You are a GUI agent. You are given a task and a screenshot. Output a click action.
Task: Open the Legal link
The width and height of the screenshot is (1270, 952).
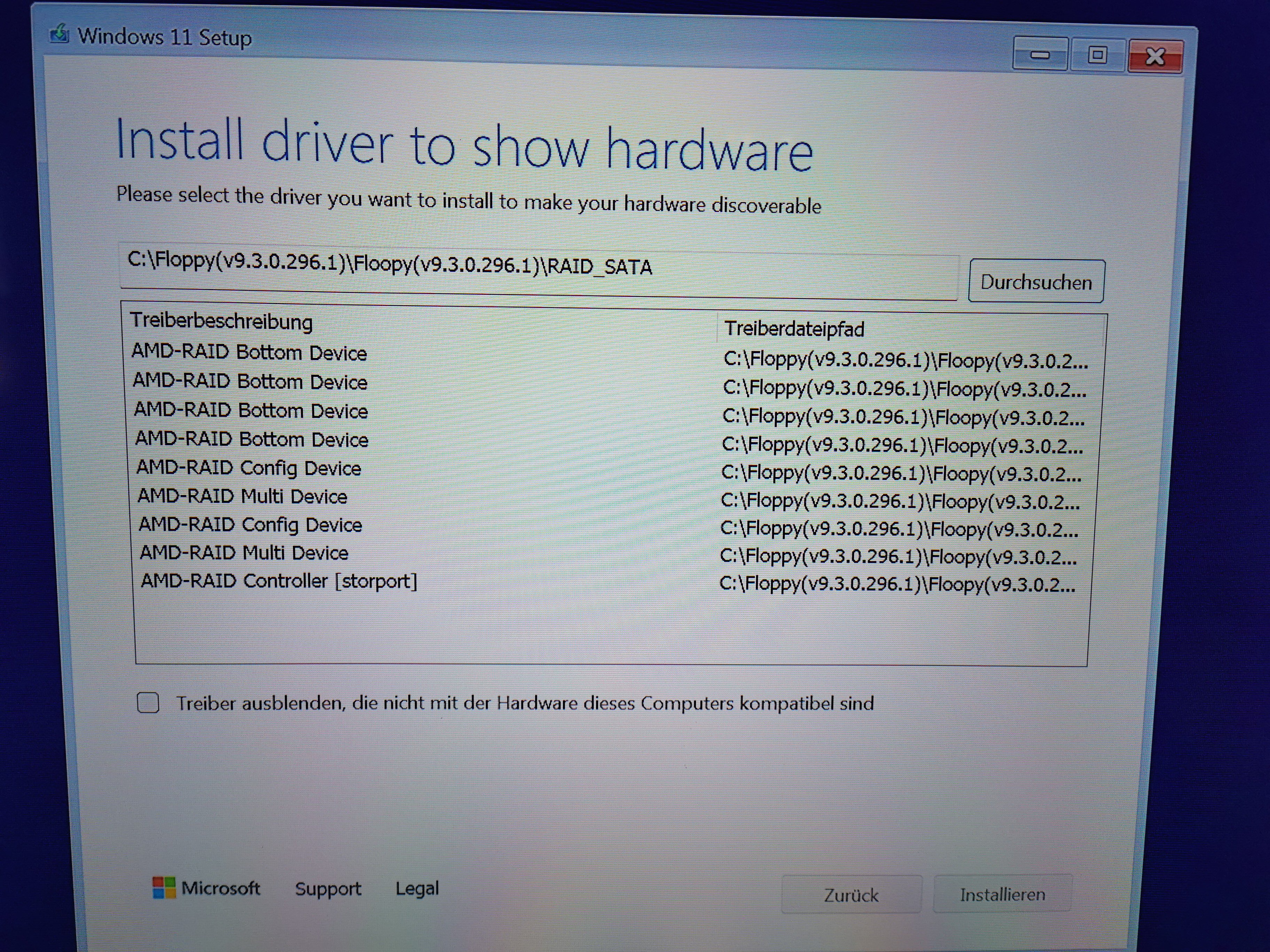pyautogui.click(x=417, y=888)
